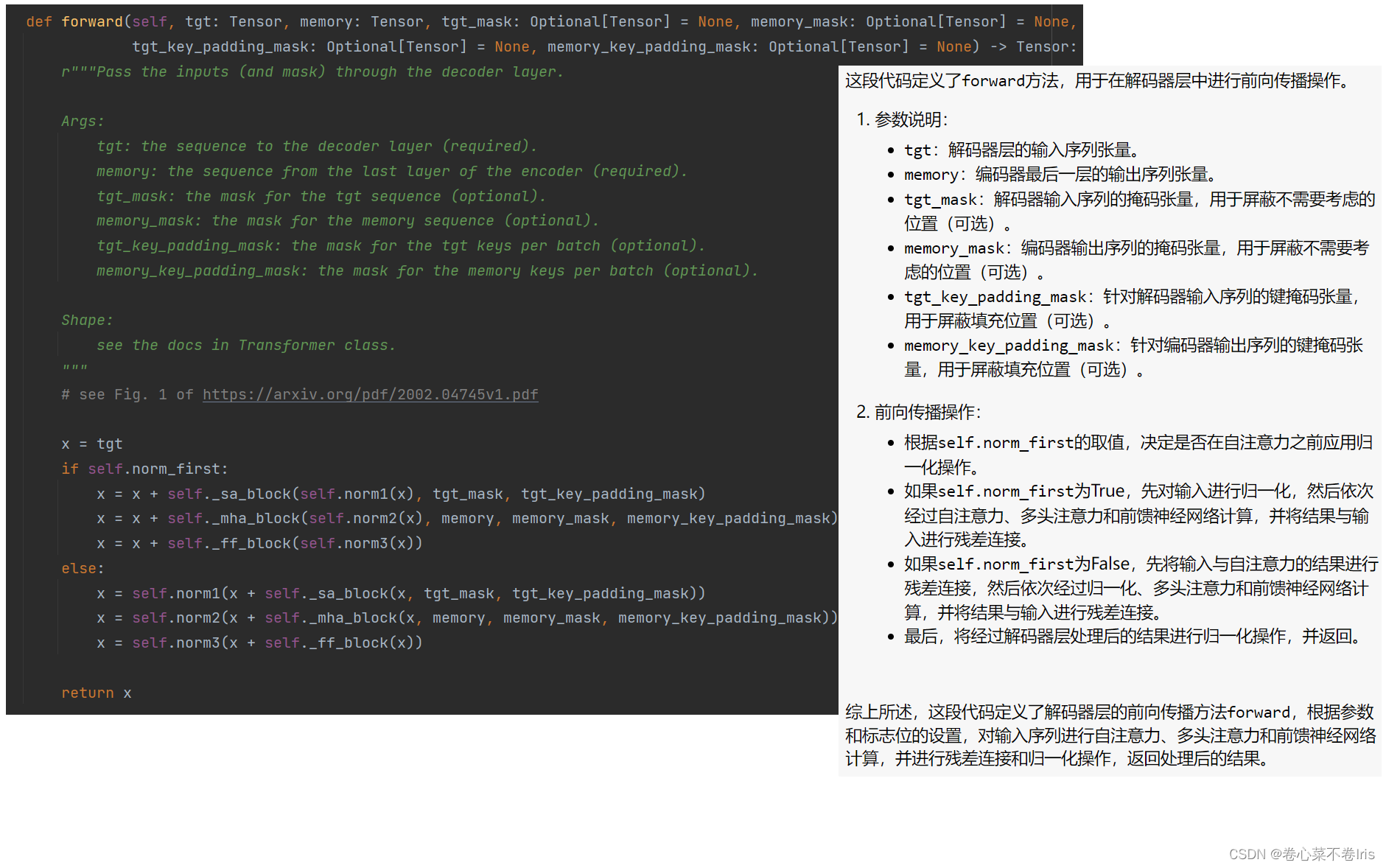Screen dimensions: 1386x868
Task: Click the 'Shape:' docstring heading
Action: 88,320
